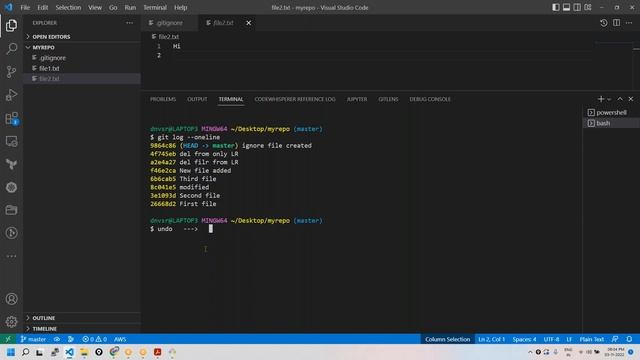This screenshot has width=640, height=360.
Task: Split the editor to the right
Action: 616,23
